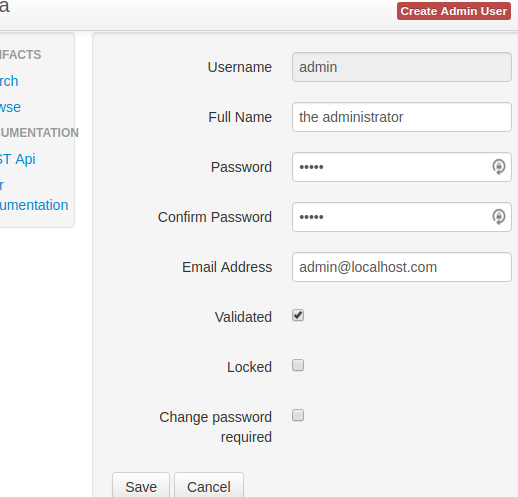Image resolution: width=518 pixels, height=497 pixels.
Task: Open the Browse link in sidebar
Action: 10,107
